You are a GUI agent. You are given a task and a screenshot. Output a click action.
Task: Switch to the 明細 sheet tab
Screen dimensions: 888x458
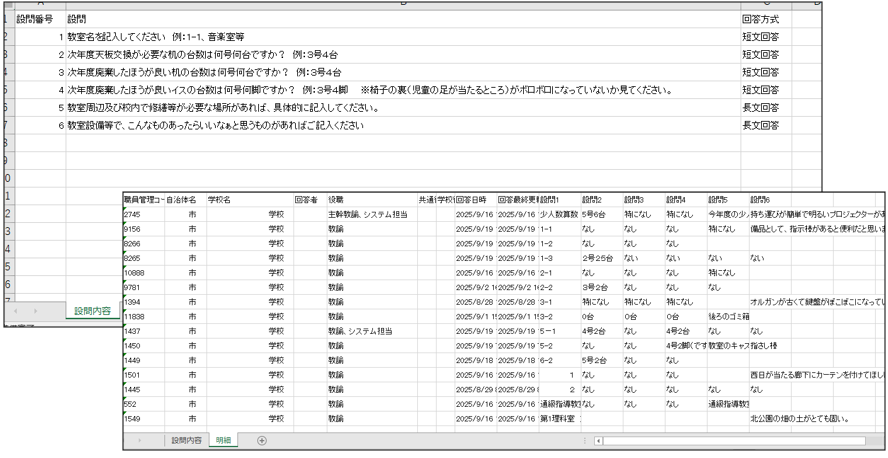coord(224,440)
